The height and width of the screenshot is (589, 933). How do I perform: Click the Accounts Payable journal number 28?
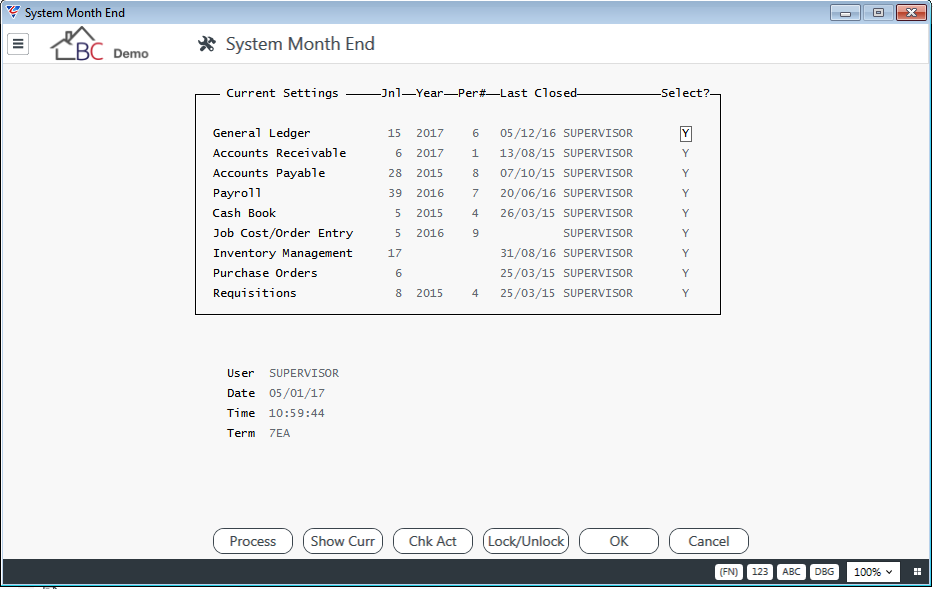[395, 173]
